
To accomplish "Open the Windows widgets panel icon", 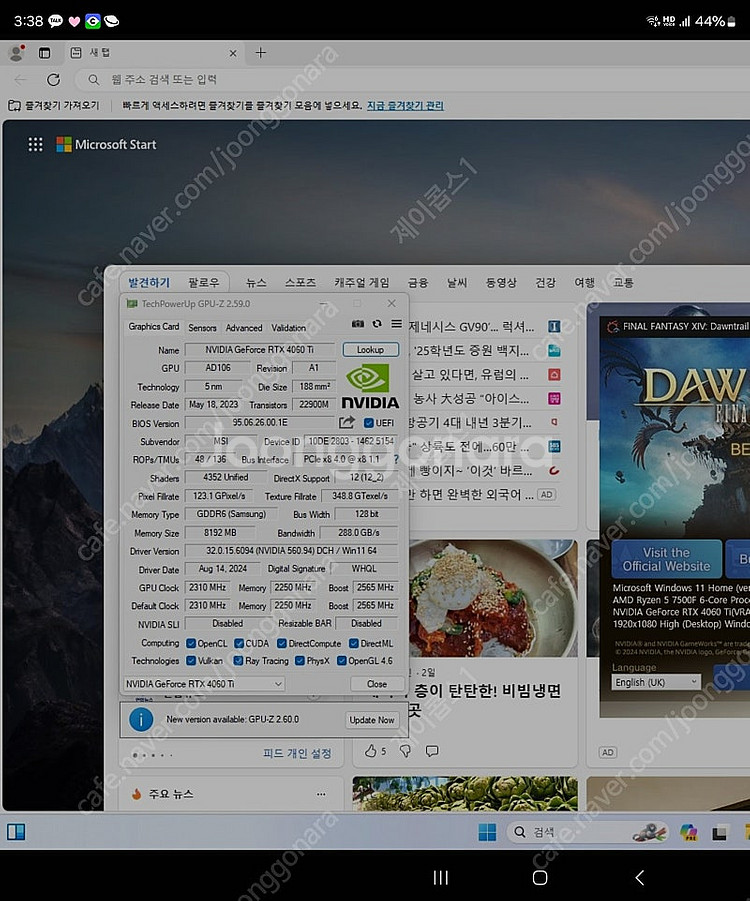I will point(16,831).
